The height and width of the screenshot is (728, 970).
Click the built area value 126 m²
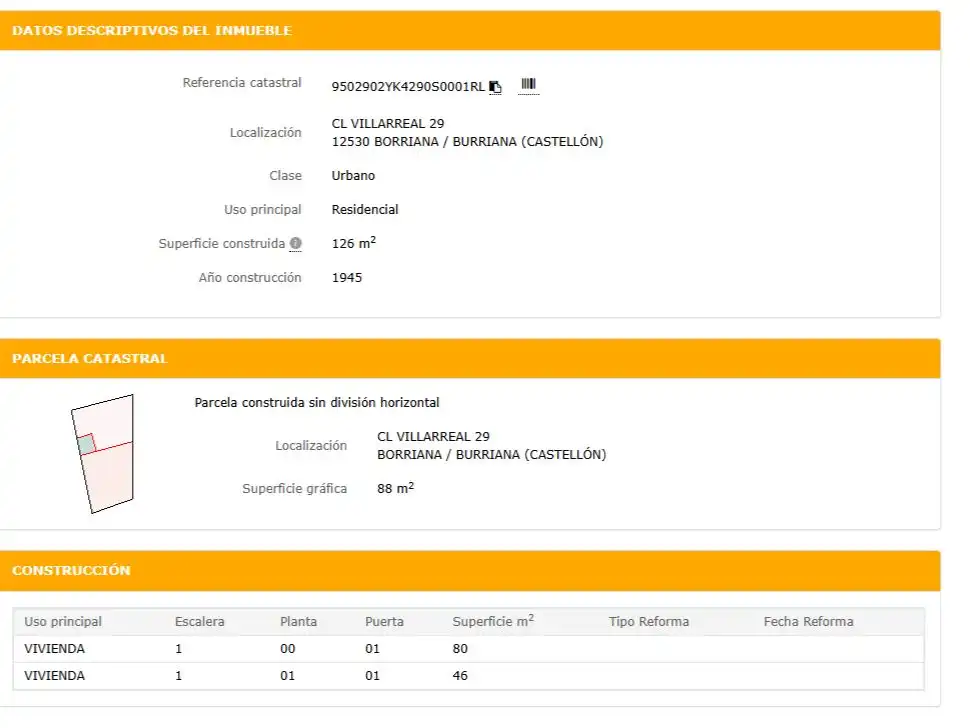354,243
